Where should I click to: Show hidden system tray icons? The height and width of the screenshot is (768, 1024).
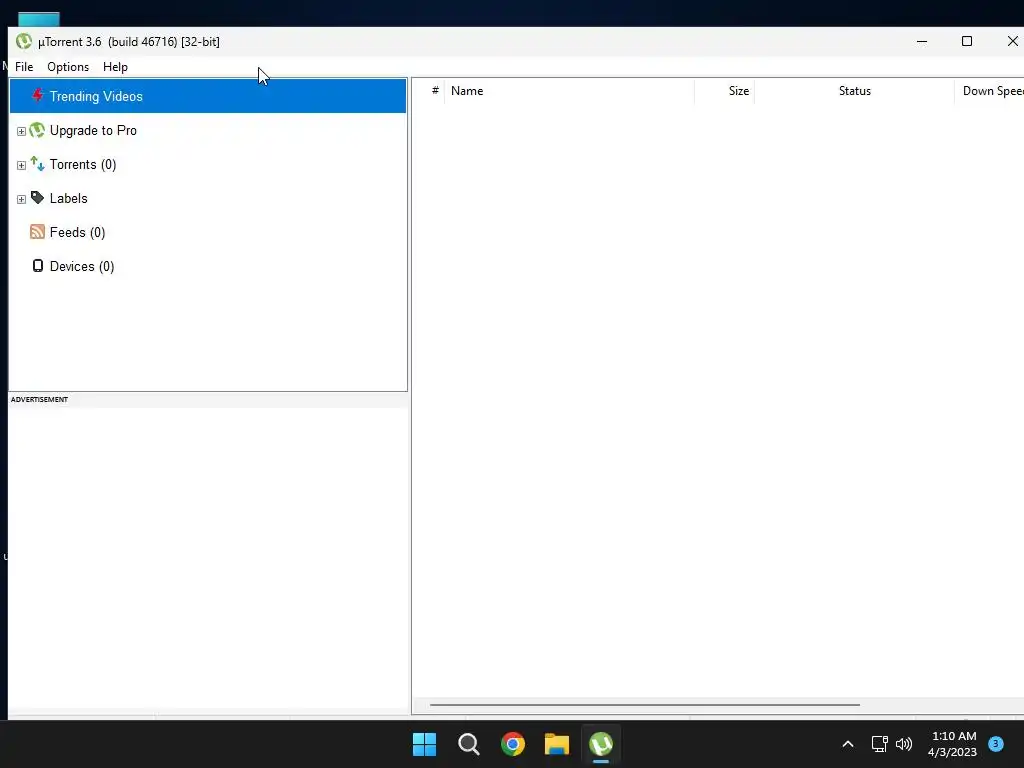coord(848,744)
